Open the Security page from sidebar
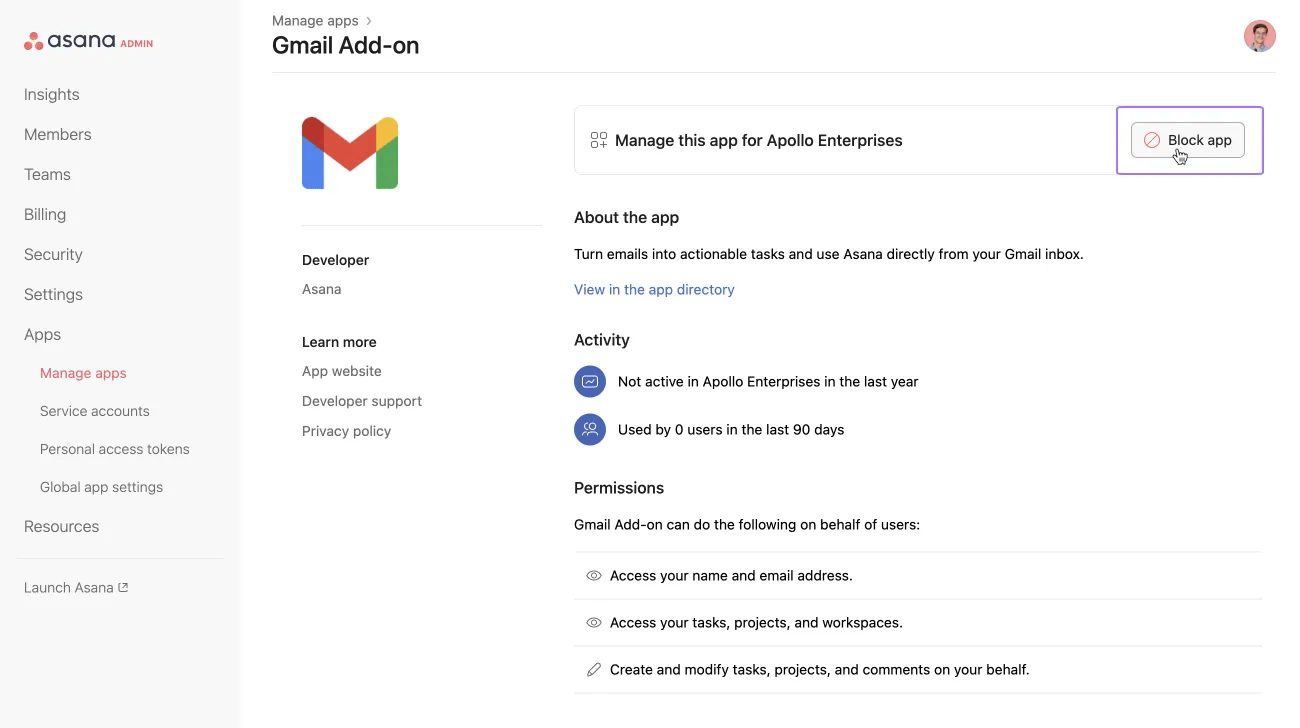1300x728 pixels. [53, 254]
